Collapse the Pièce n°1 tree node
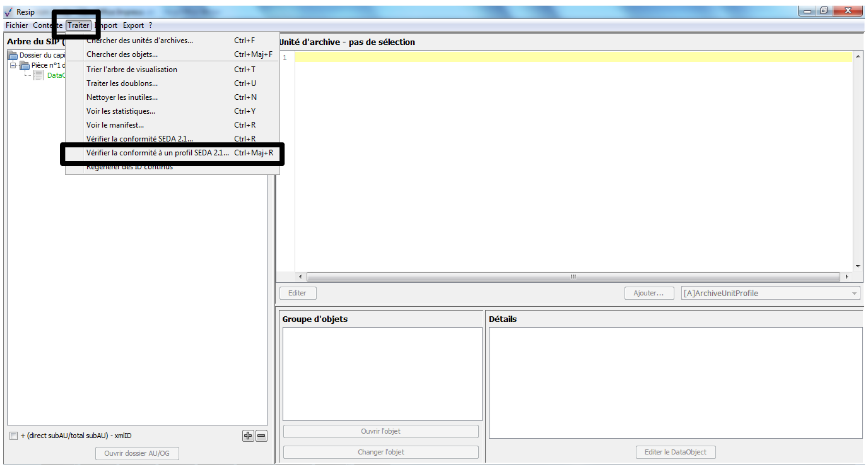Viewport: 868px width, 469px height. coord(13,65)
